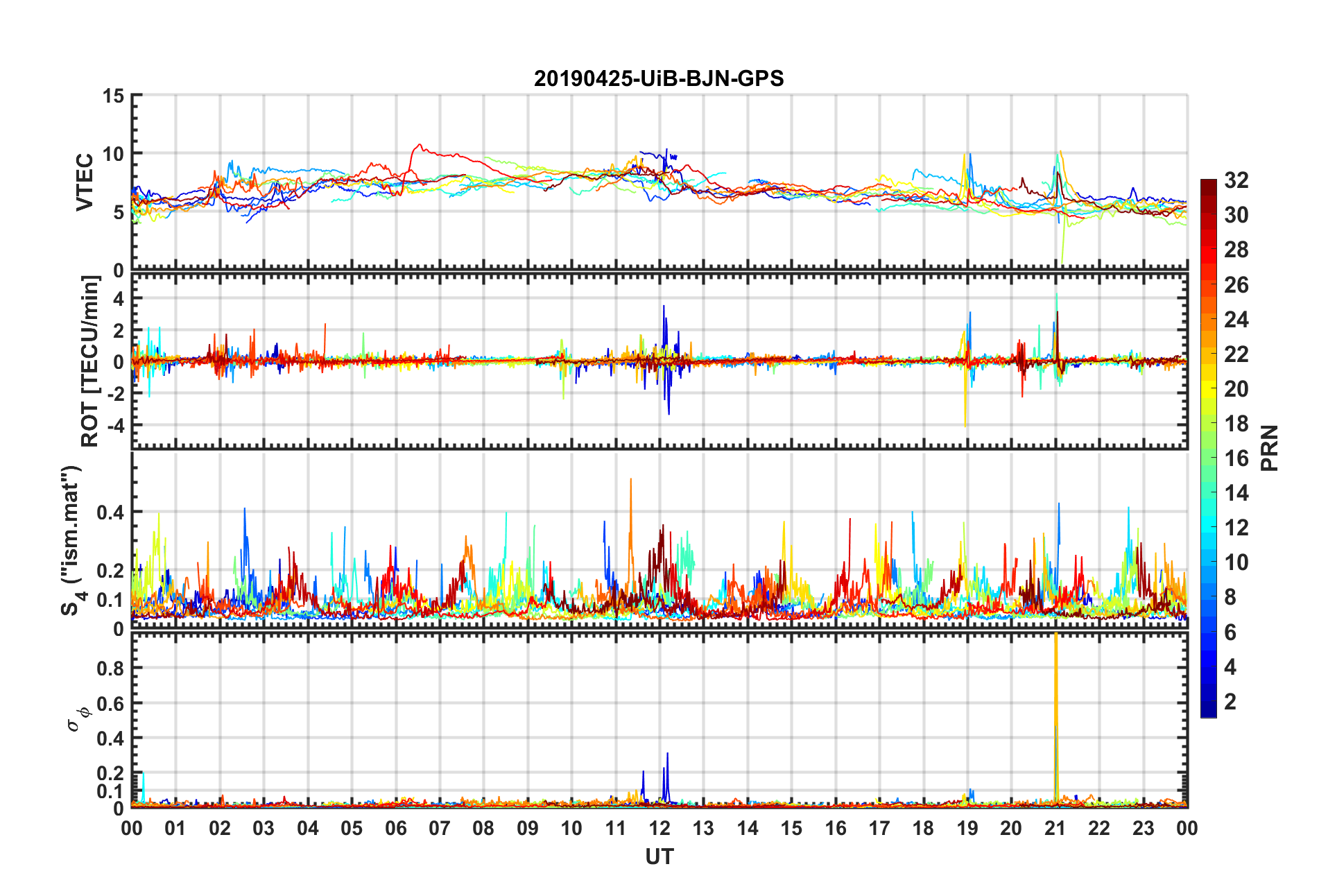This screenshot has height=896, width=1319.
Task: Click the S4 ("ism.mat") axis label
Action: pyautogui.click(x=73, y=540)
